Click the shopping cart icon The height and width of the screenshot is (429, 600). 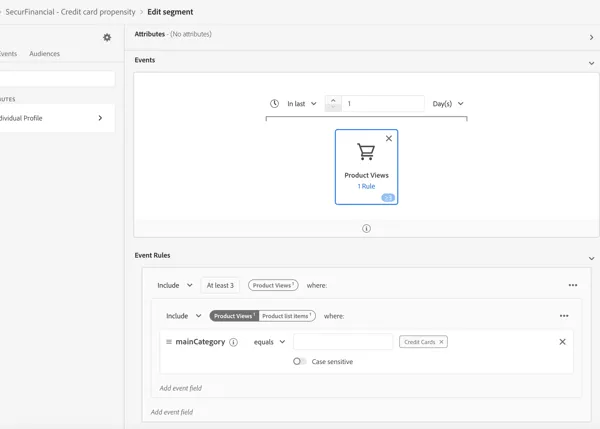(366, 152)
